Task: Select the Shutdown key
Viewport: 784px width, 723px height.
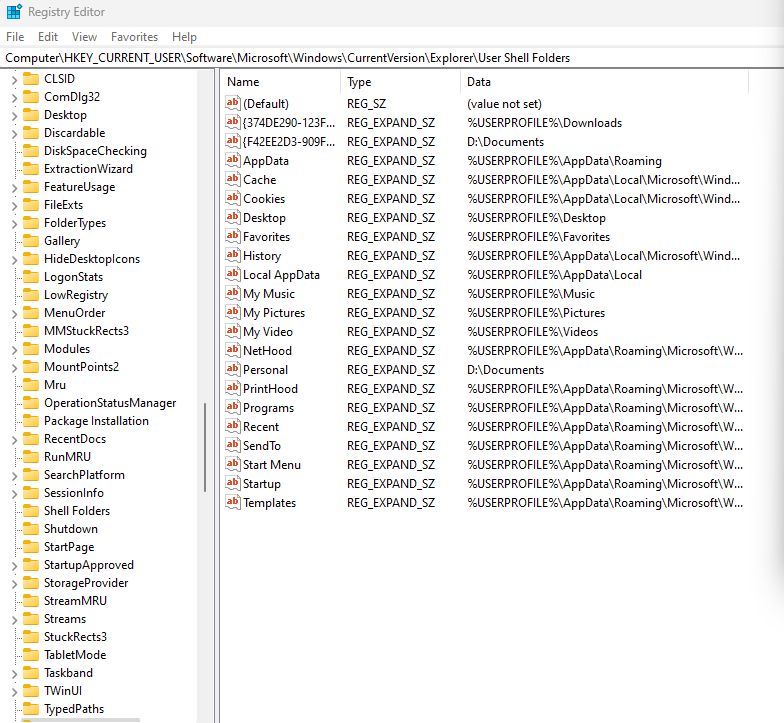Action: click(70, 528)
